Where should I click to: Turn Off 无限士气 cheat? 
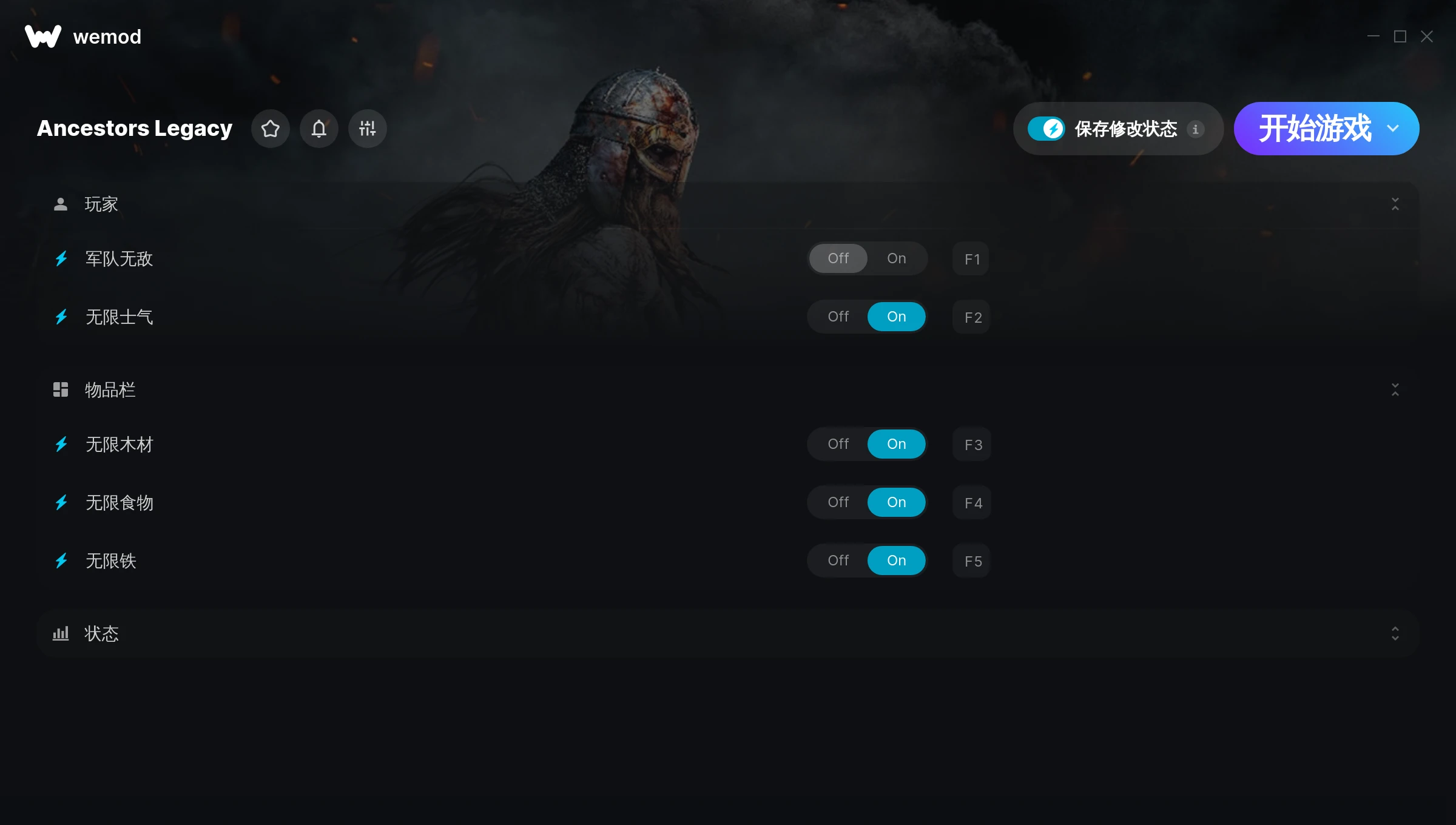(838, 317)
